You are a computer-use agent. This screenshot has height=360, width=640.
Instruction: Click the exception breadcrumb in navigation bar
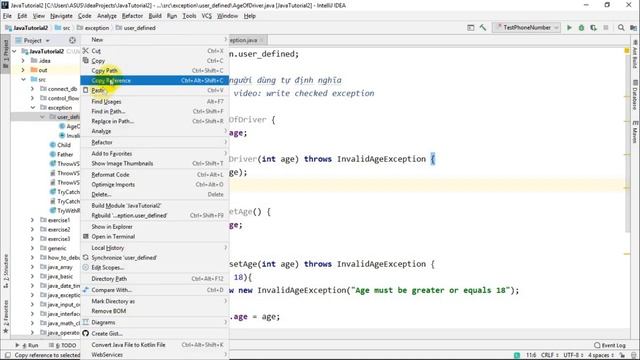coord(93,28)
